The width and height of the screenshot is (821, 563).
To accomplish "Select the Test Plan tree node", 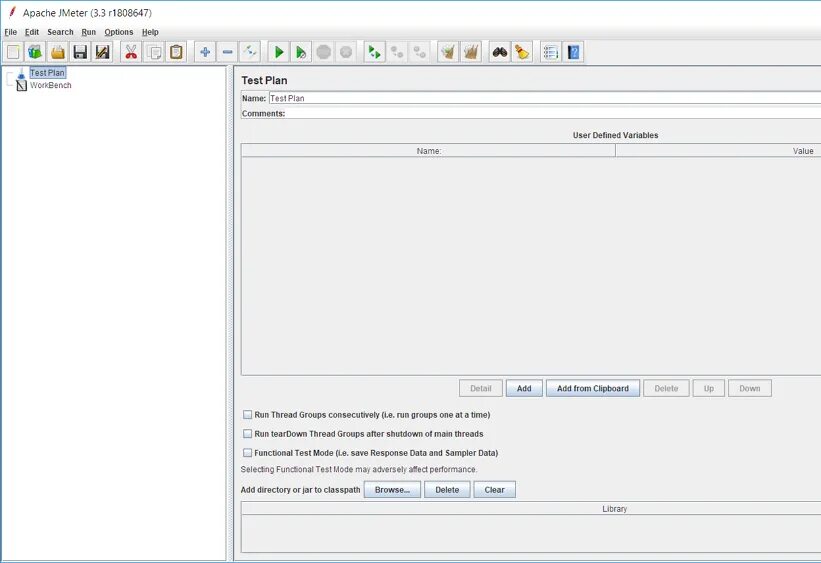I will [47, 73].
